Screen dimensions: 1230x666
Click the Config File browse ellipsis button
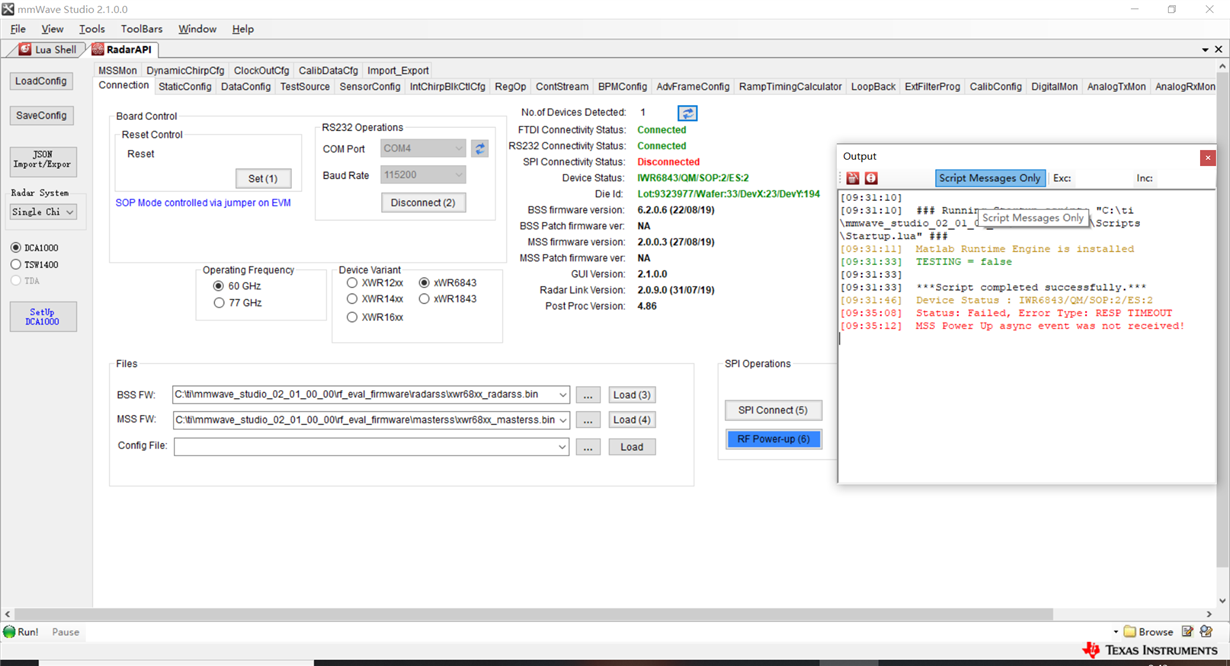point(589,447)
